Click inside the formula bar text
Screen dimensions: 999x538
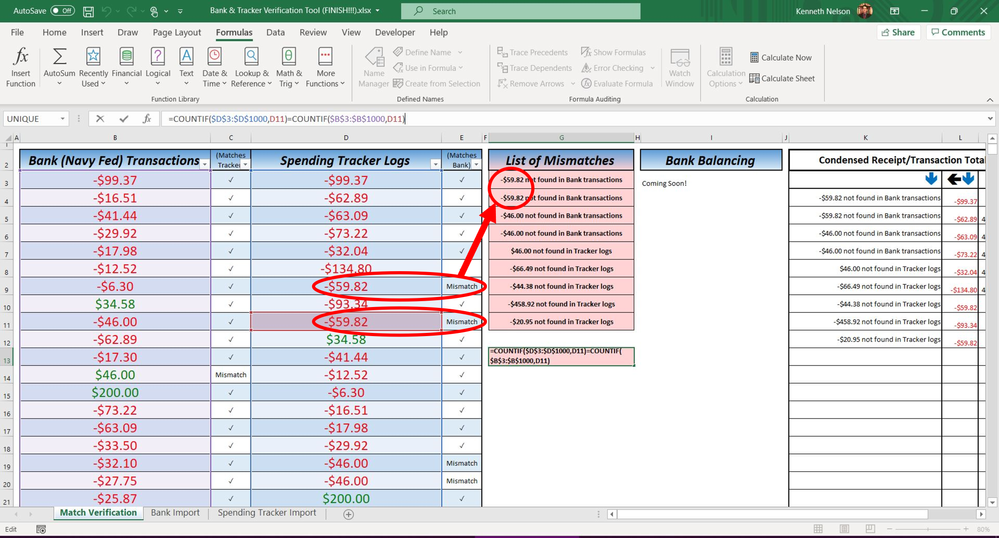[x=287, y=119]
